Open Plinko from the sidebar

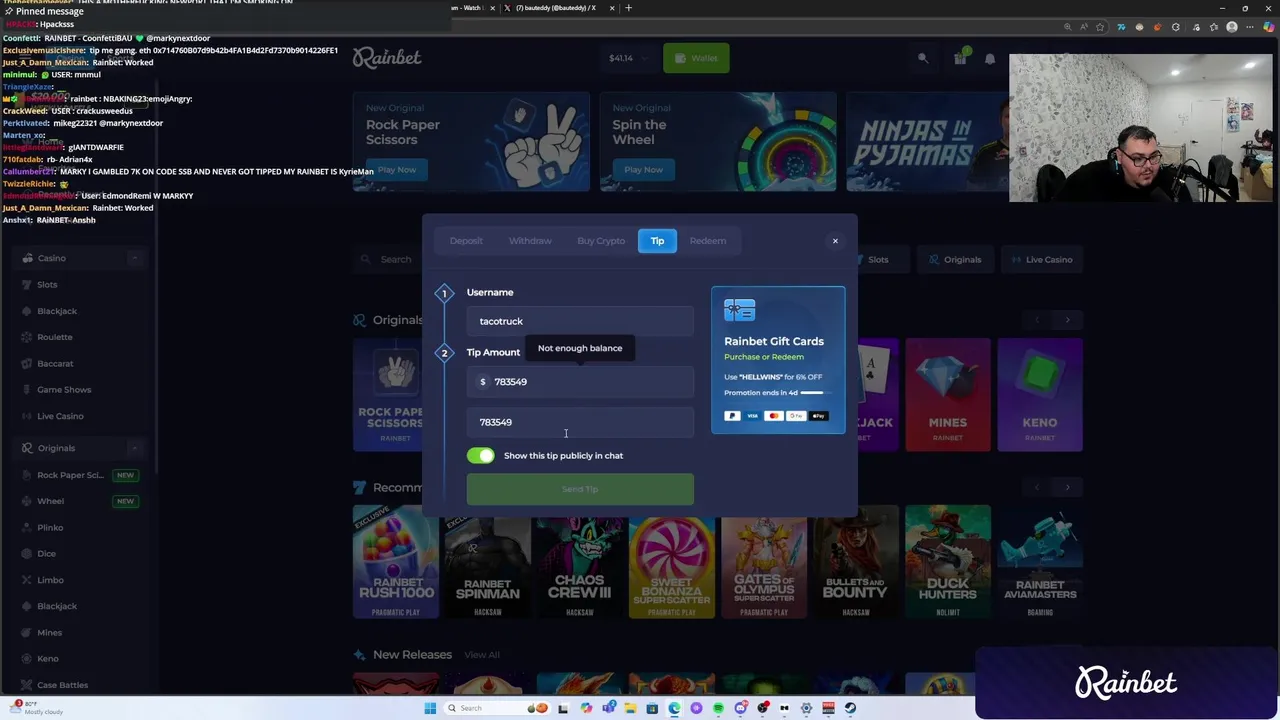50,527
